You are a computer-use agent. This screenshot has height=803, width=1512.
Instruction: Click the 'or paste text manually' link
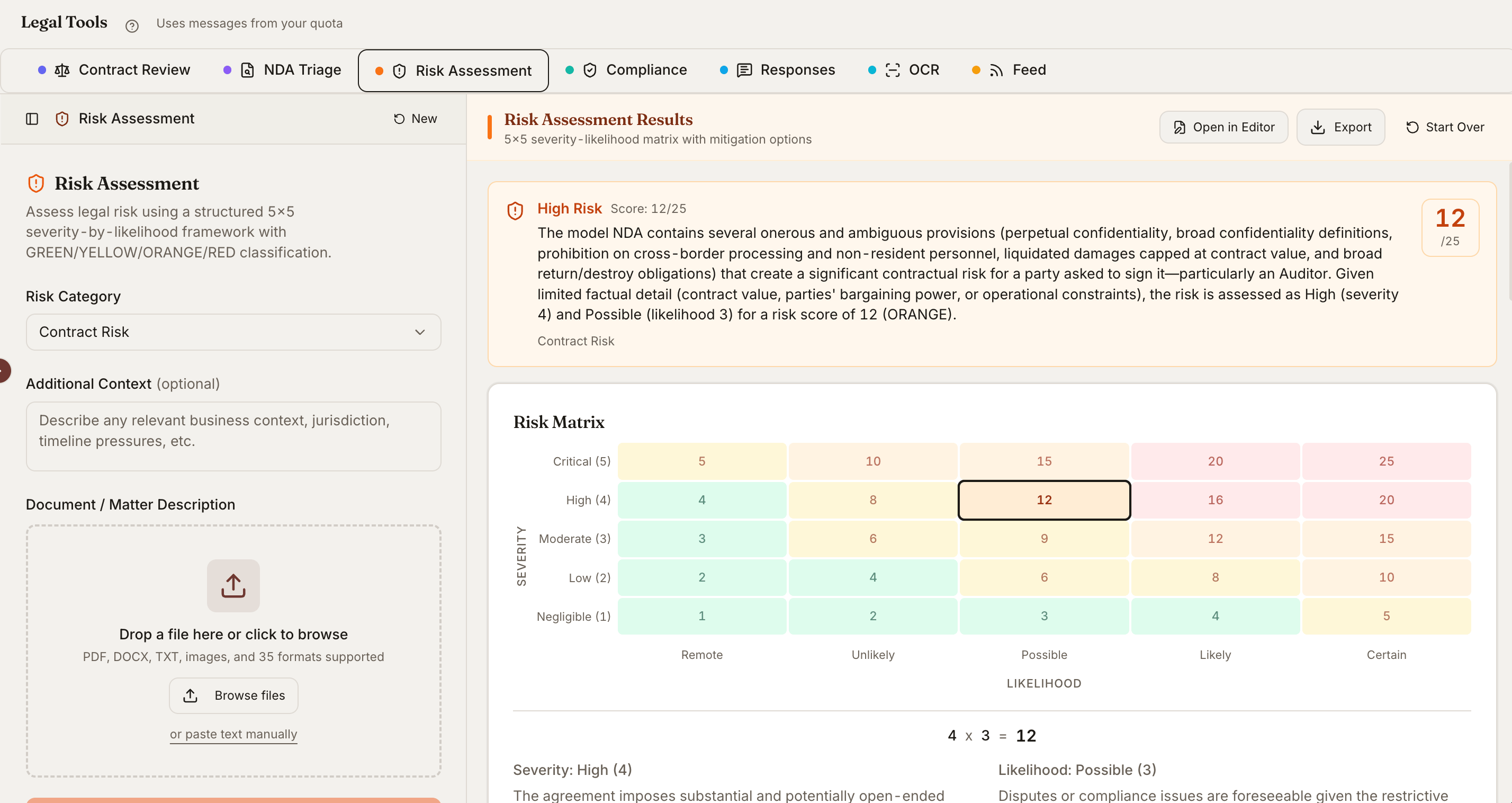(x=233, y=734)
